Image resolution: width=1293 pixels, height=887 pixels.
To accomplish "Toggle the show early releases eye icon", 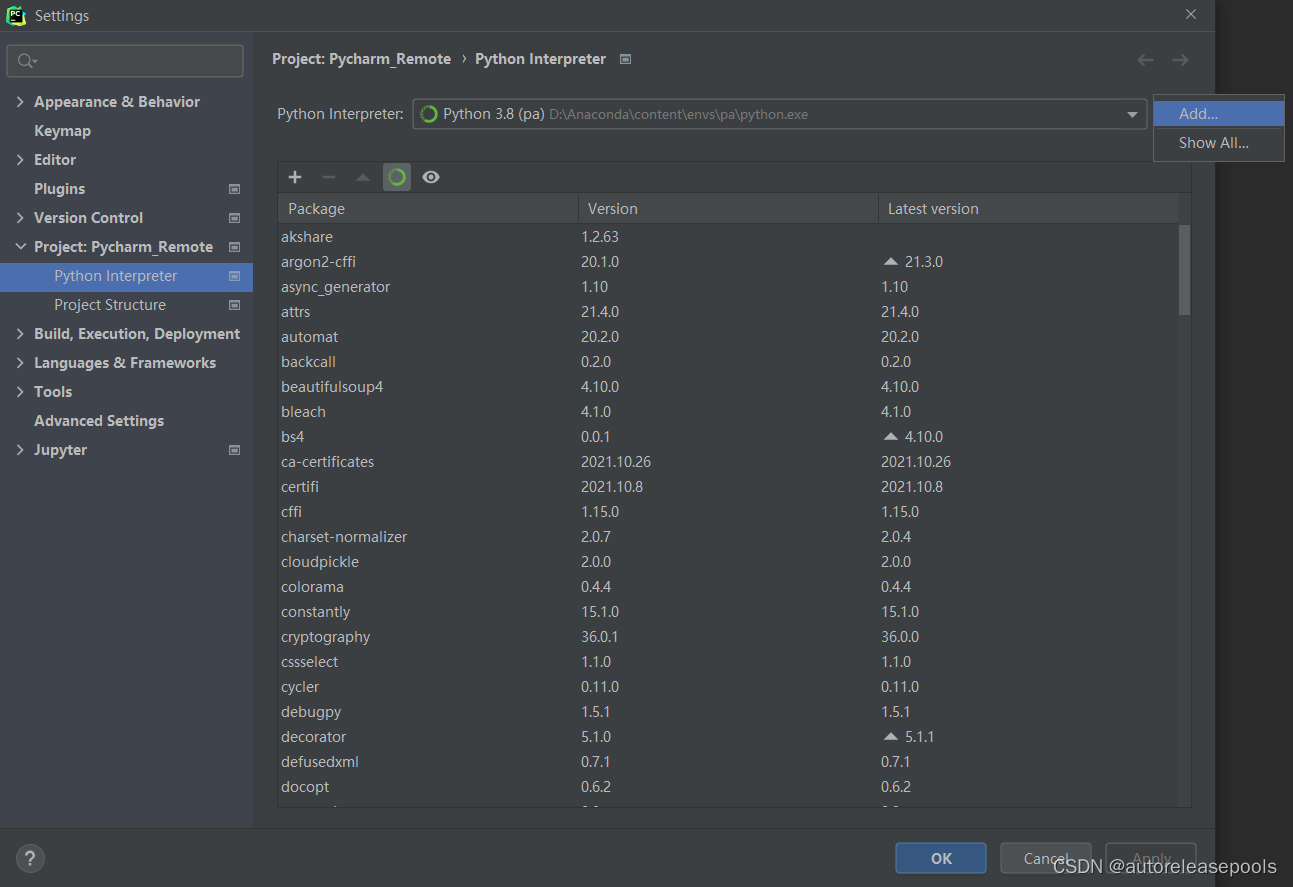I will click(431, 177).
